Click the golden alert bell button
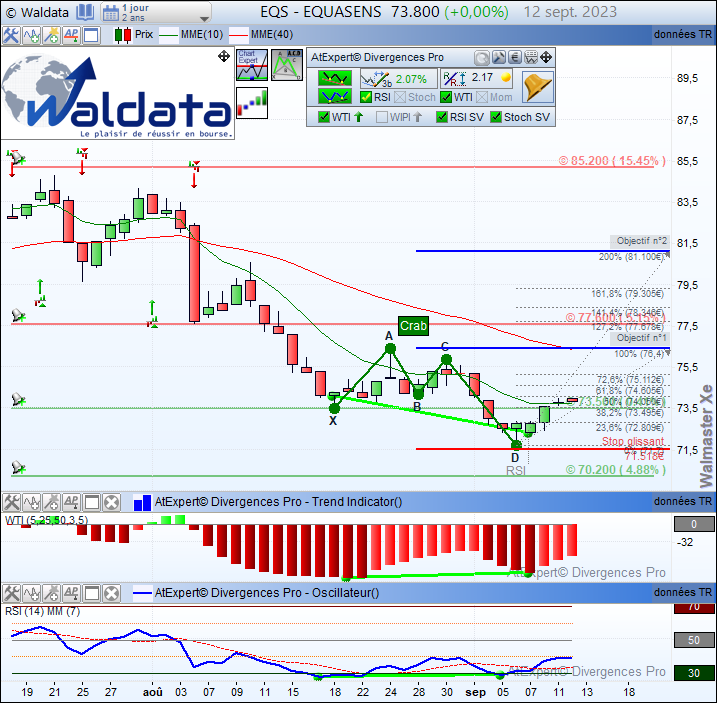The image size is (717, 703). click(x=538, y=87)
